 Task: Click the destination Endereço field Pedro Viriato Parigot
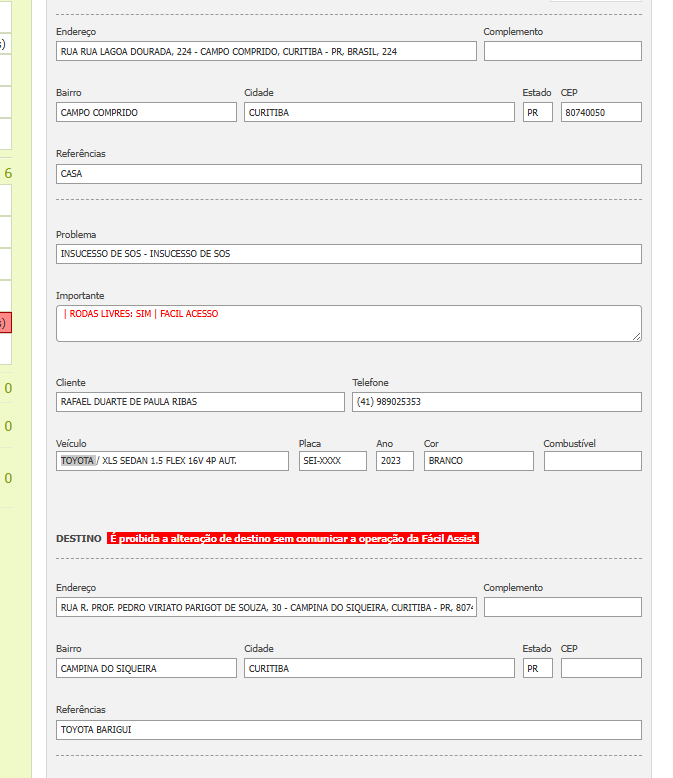[x=266, y=607]
